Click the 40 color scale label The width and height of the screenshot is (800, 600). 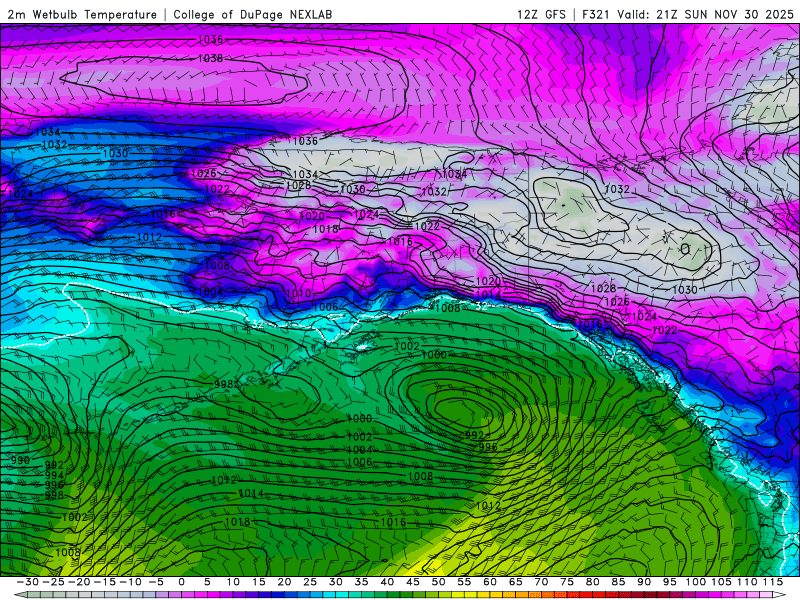387,582
